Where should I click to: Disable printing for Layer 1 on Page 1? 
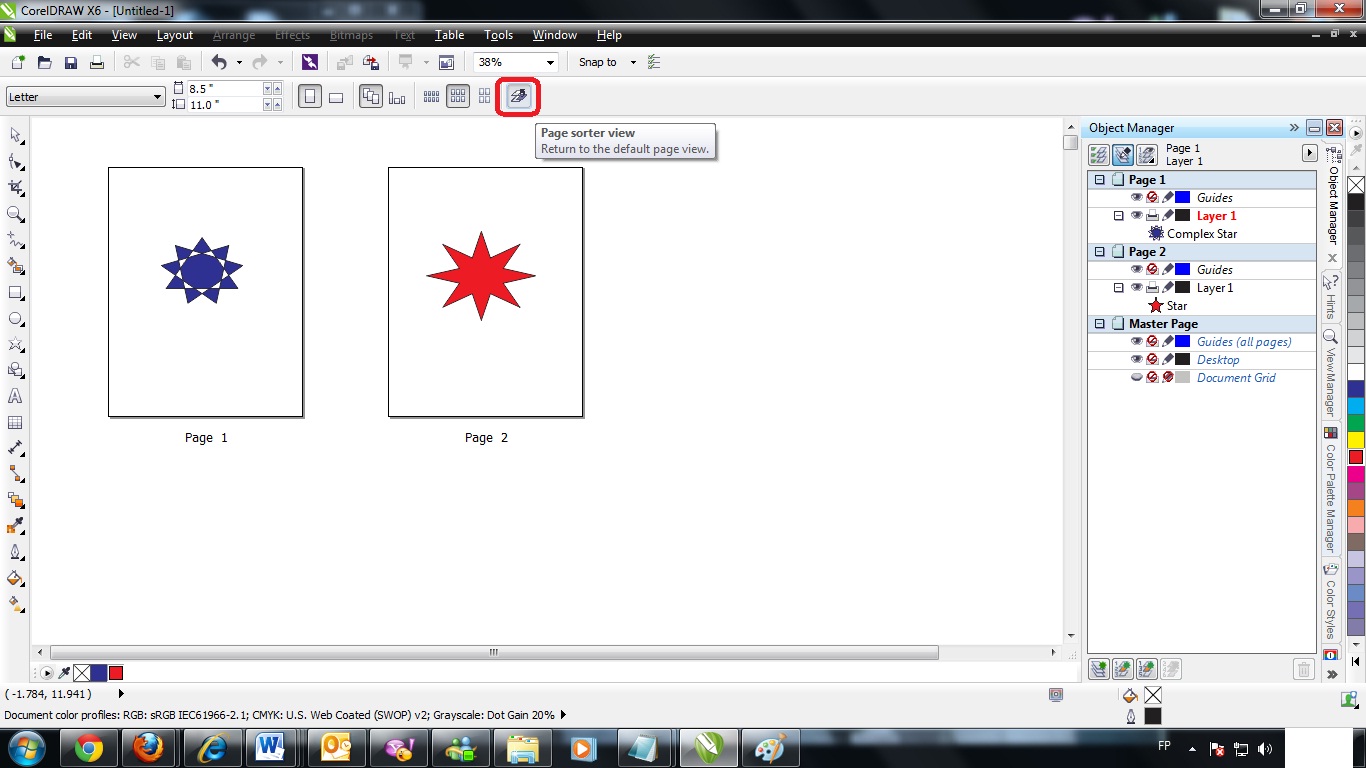tap(1151, 215)
